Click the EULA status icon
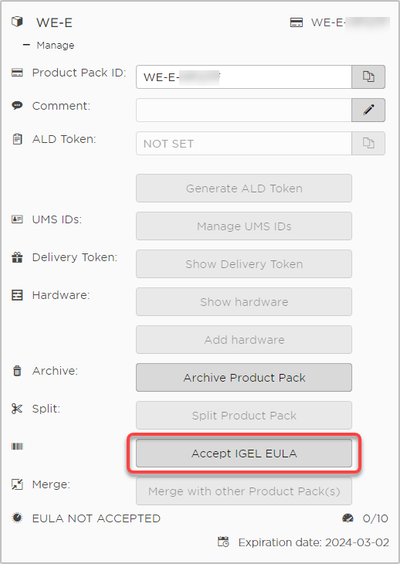Screen dimensions: 400x564 click(17, 518)
